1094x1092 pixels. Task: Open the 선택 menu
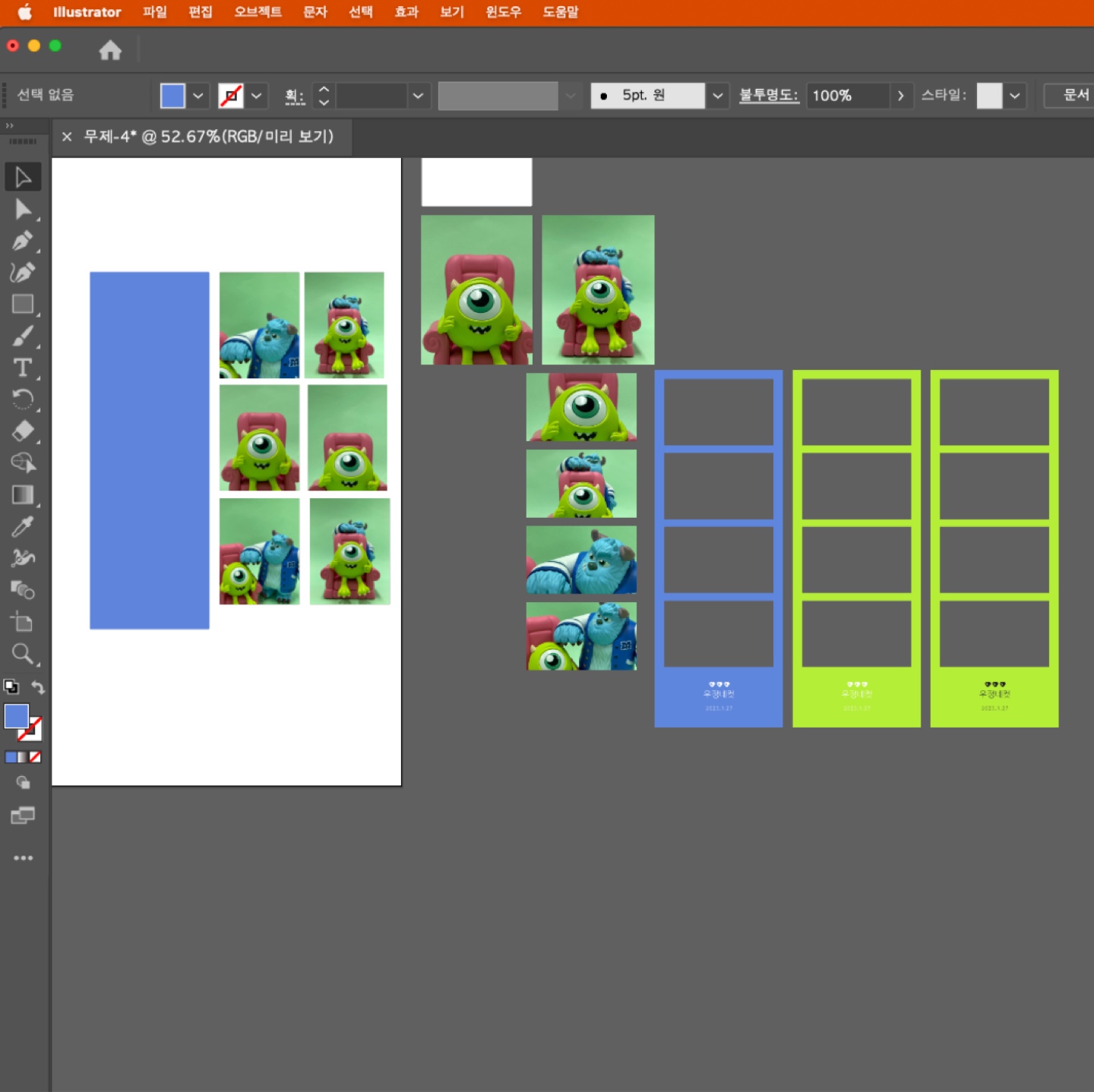[361, 12]
